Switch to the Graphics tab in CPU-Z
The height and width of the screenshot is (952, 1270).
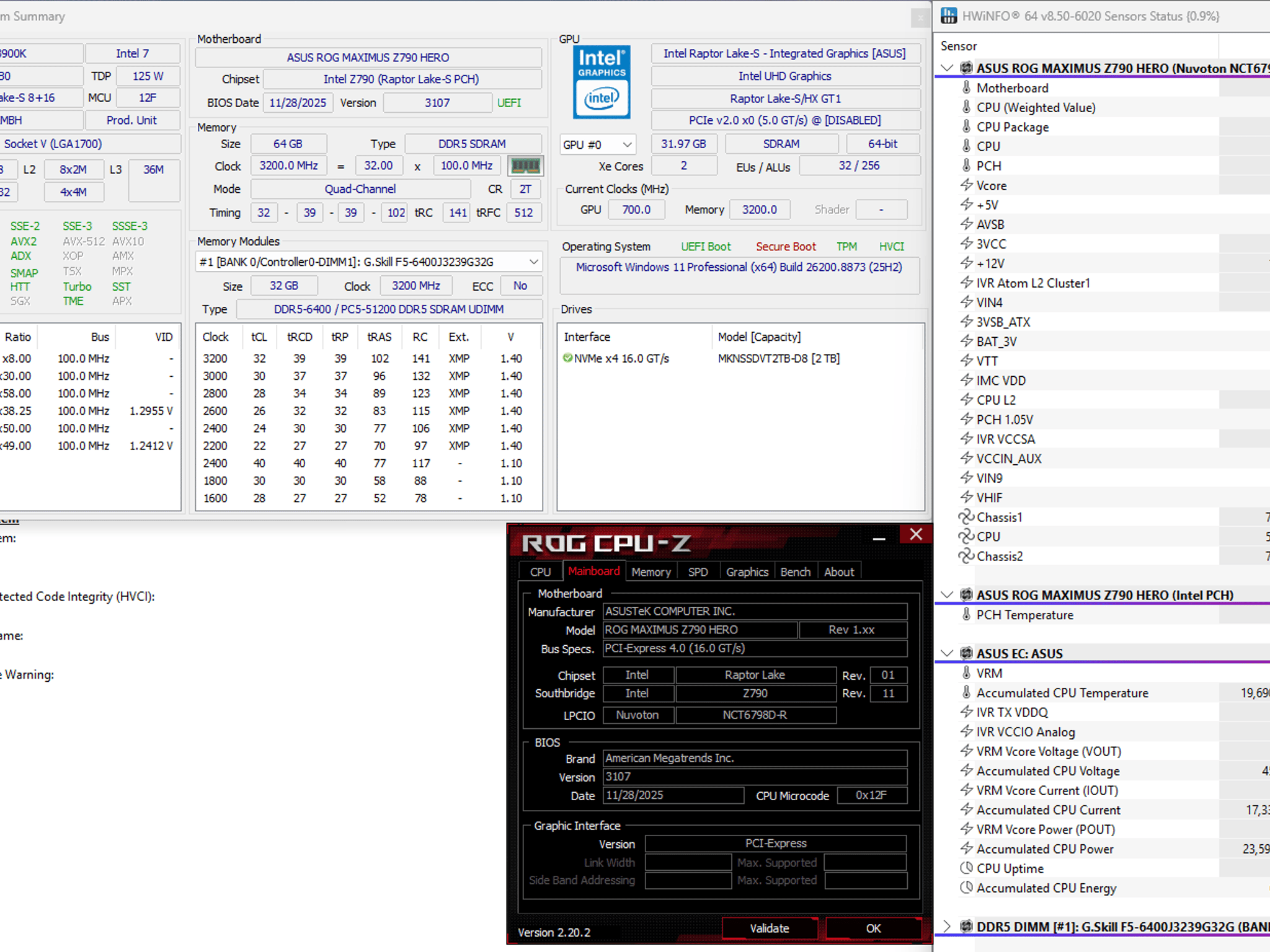pyautogui.click(x=747, y=571)
